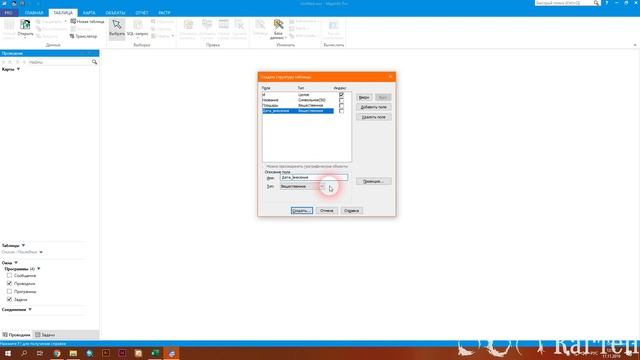Expand the Открыть button dropdown arrow
Image resolution: width=640 pixels, height=360 pixels.
click(x=25, y=38)
